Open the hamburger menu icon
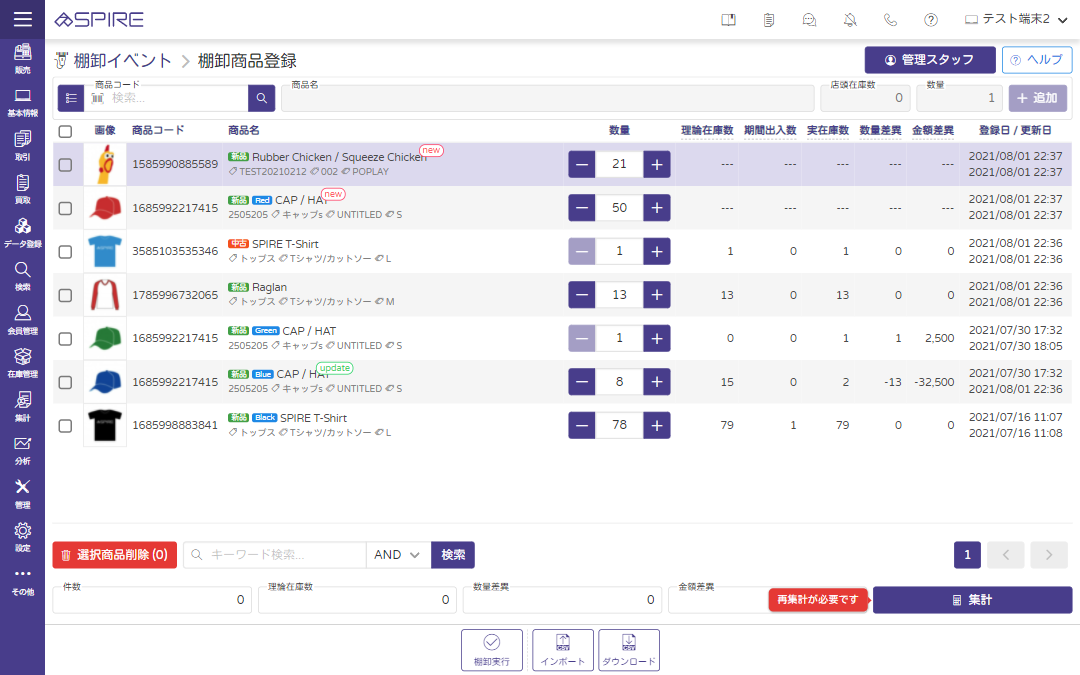 [x=22, y=19]
